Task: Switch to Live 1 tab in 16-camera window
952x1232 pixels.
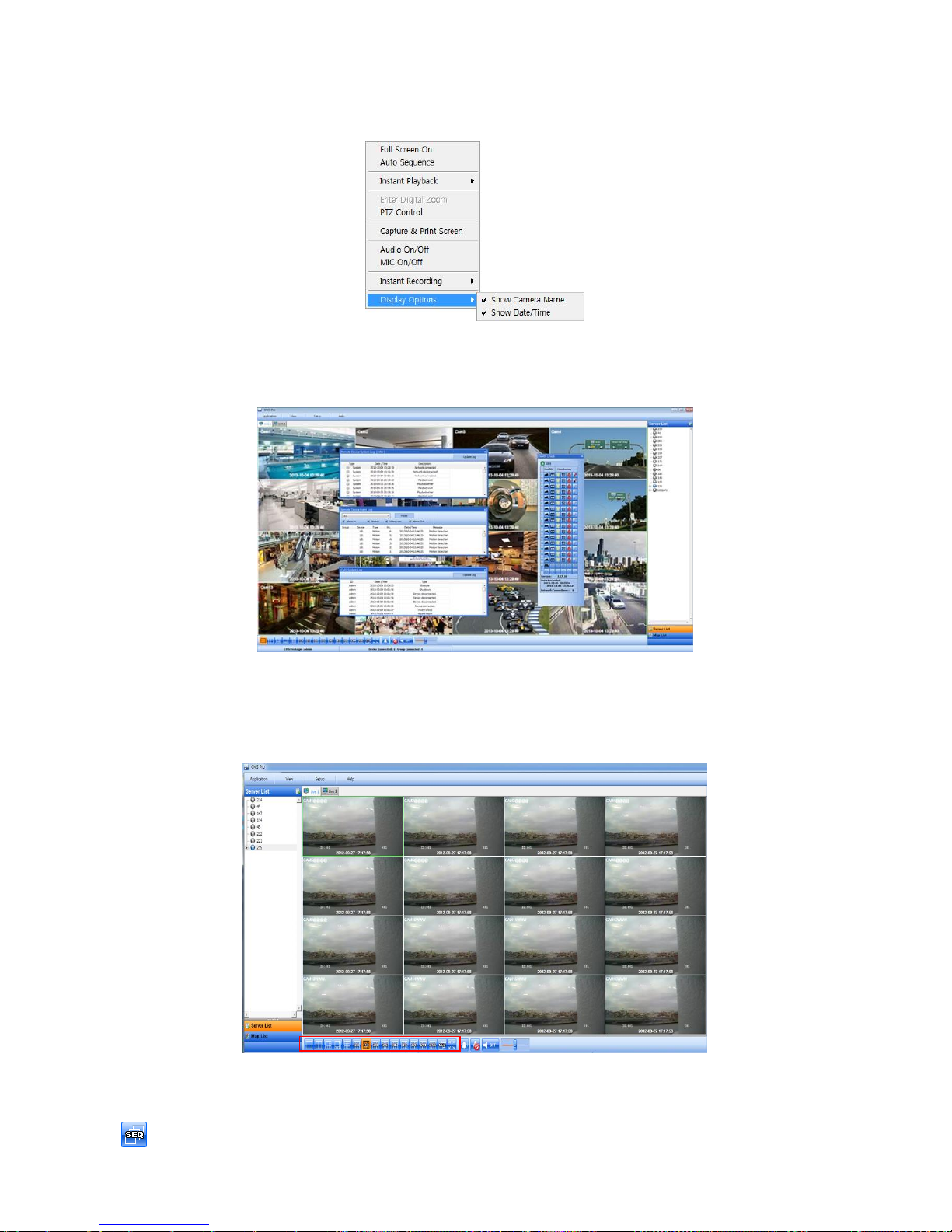Action: [312, 791]
